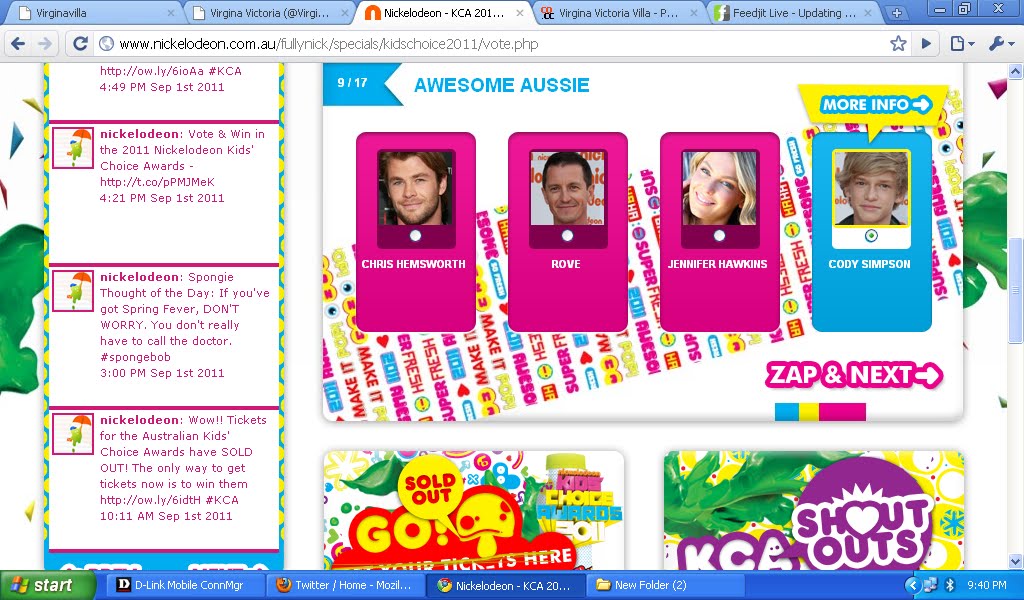Click the scrollbar down arrow

click(x=1016, y=562)
